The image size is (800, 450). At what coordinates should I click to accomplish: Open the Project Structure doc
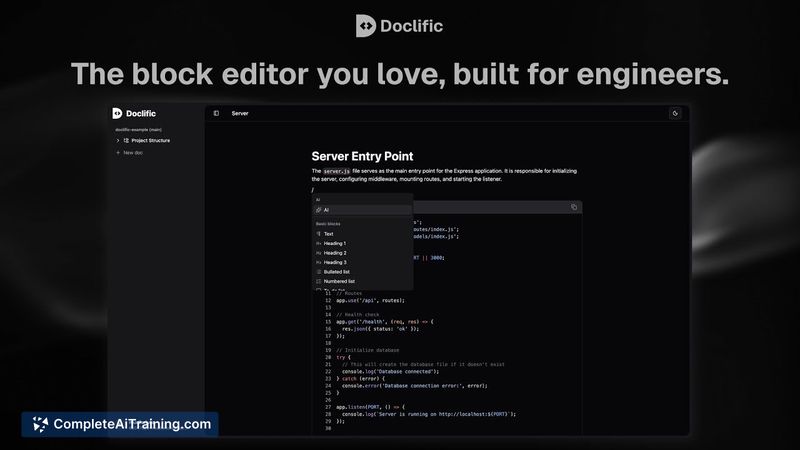point(151,140)
